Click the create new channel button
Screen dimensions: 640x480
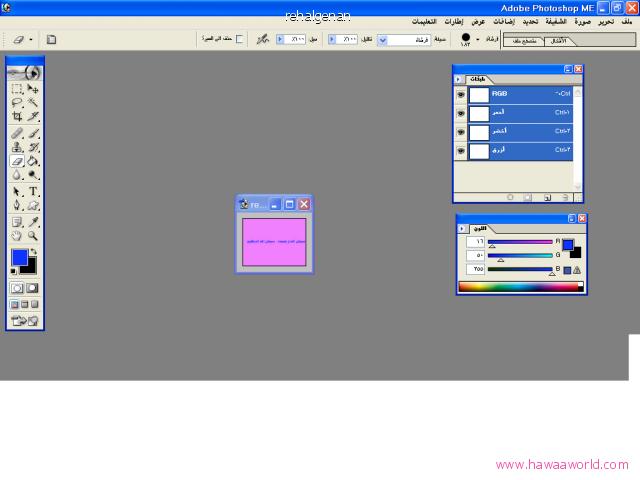tap(547, 198)
